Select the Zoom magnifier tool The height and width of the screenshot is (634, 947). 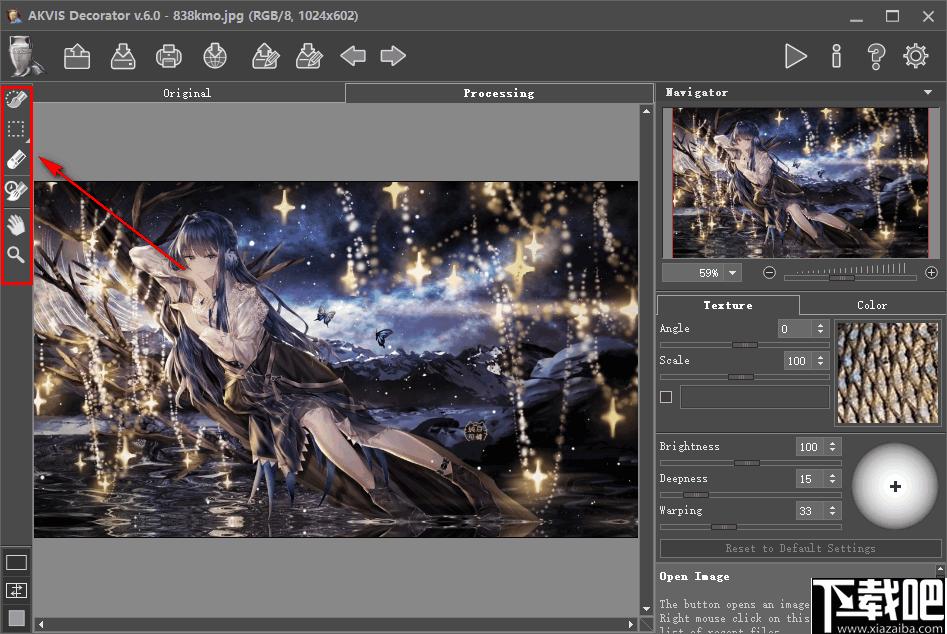coord(16,255)
